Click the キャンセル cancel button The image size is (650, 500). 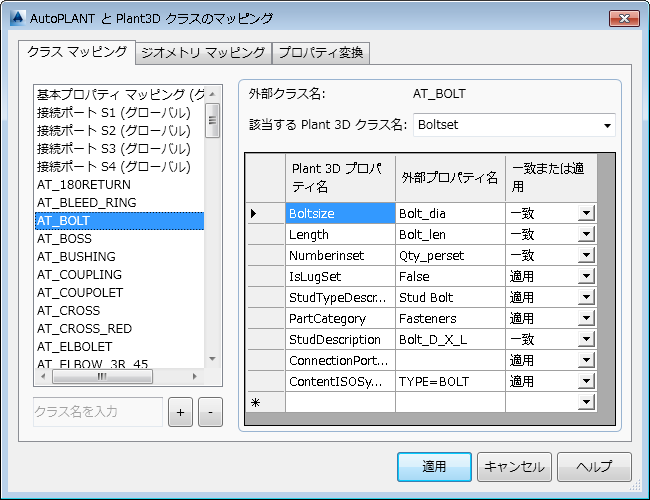(x=514, y=467)
